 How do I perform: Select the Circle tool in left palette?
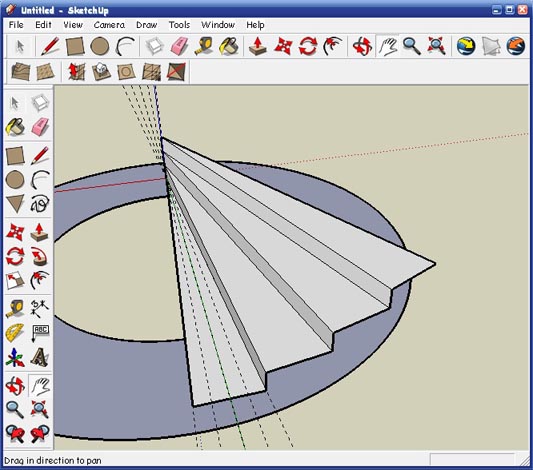pyautogui.click(x=15, y=179)
